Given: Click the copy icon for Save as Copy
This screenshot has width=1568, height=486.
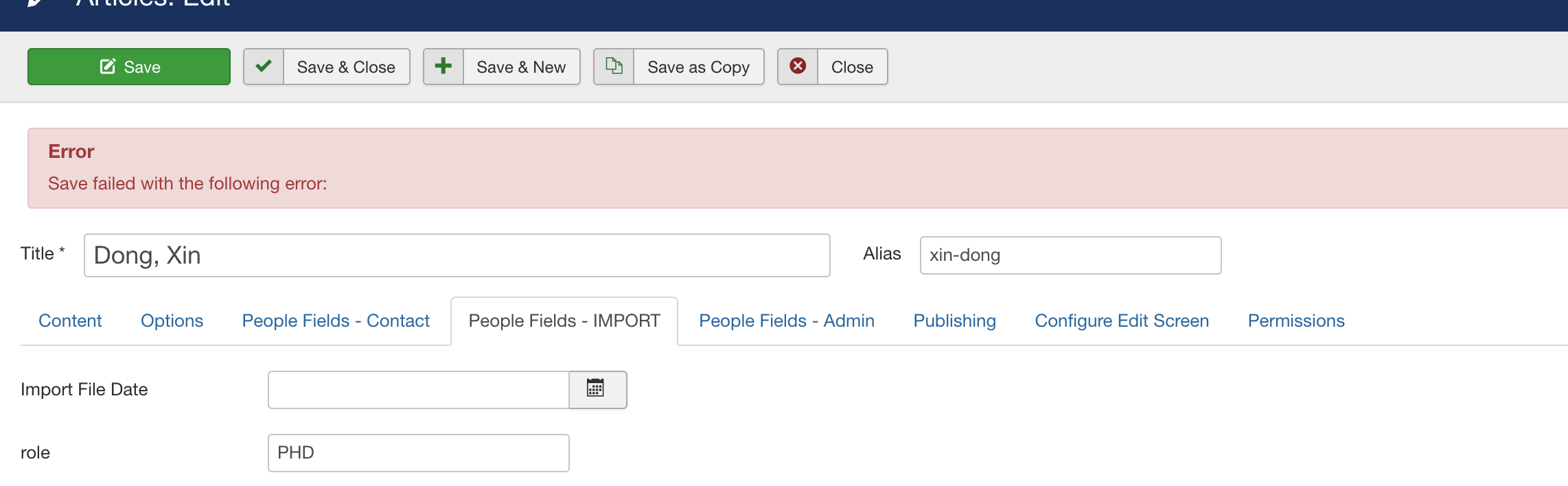Looking at the screenshot, I should pyautogui.click(x=614, y=67).
